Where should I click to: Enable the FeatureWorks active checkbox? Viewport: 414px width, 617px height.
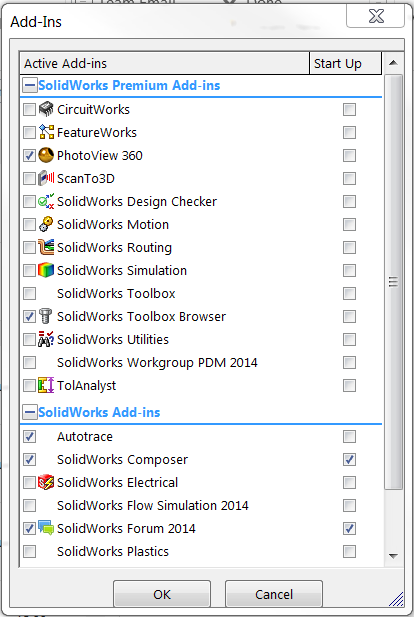30,132
